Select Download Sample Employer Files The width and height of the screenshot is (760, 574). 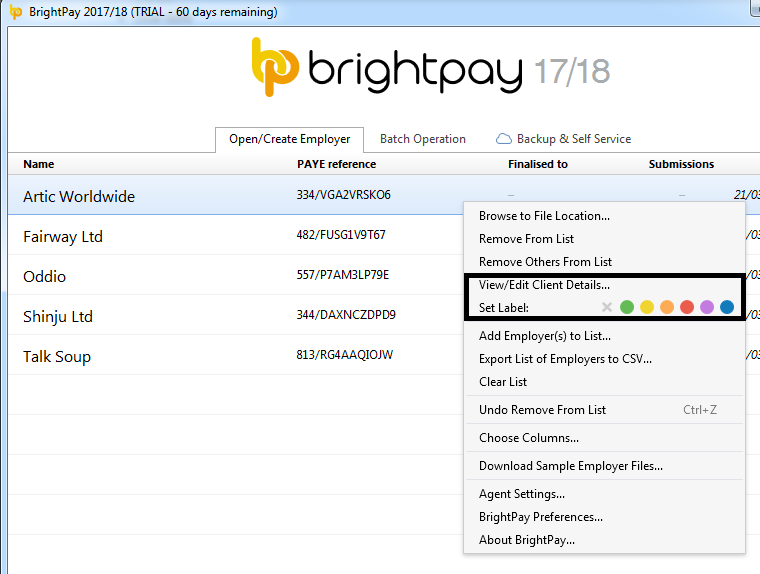(604, 466)
